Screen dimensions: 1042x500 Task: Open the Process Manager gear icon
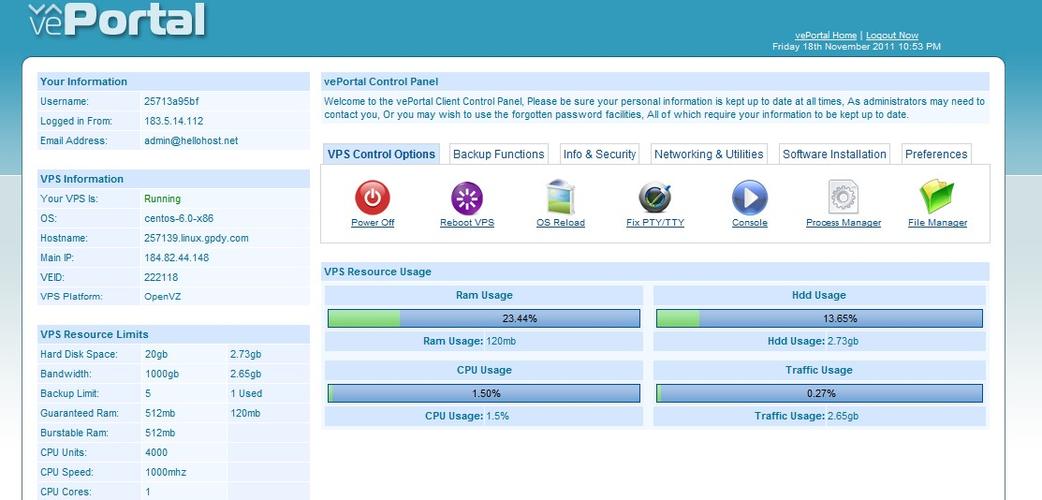(x=843, y=197)
